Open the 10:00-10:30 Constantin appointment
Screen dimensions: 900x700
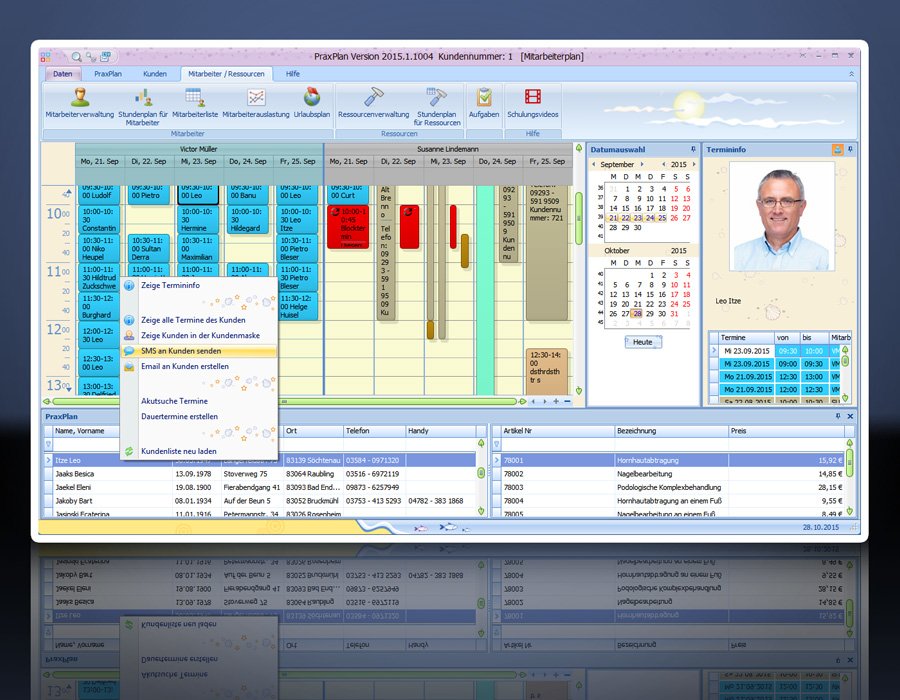pyautogui.click(x=99, y=220)
